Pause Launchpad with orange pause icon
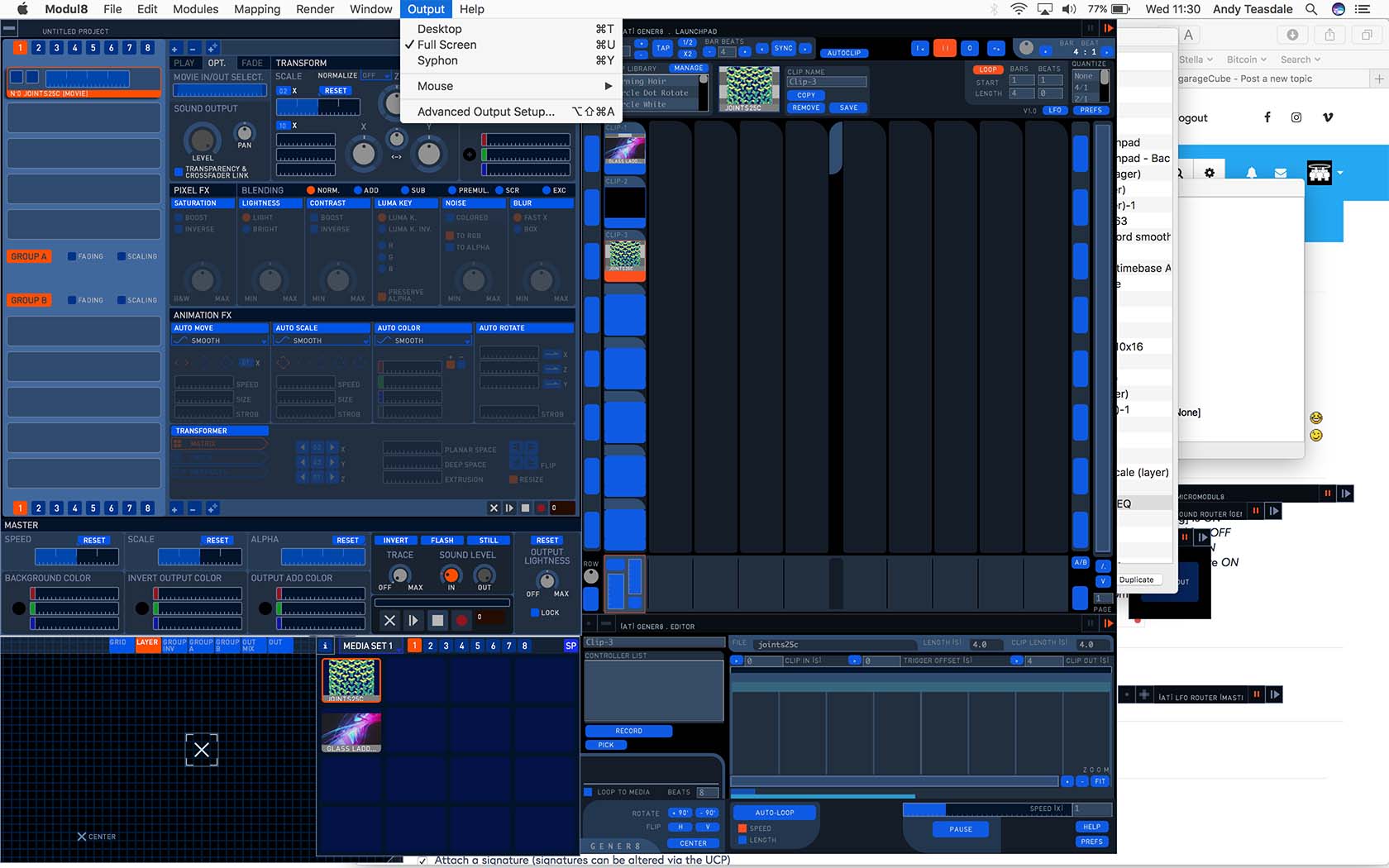This screenshot has height=868, width=1389. [945, 48]
